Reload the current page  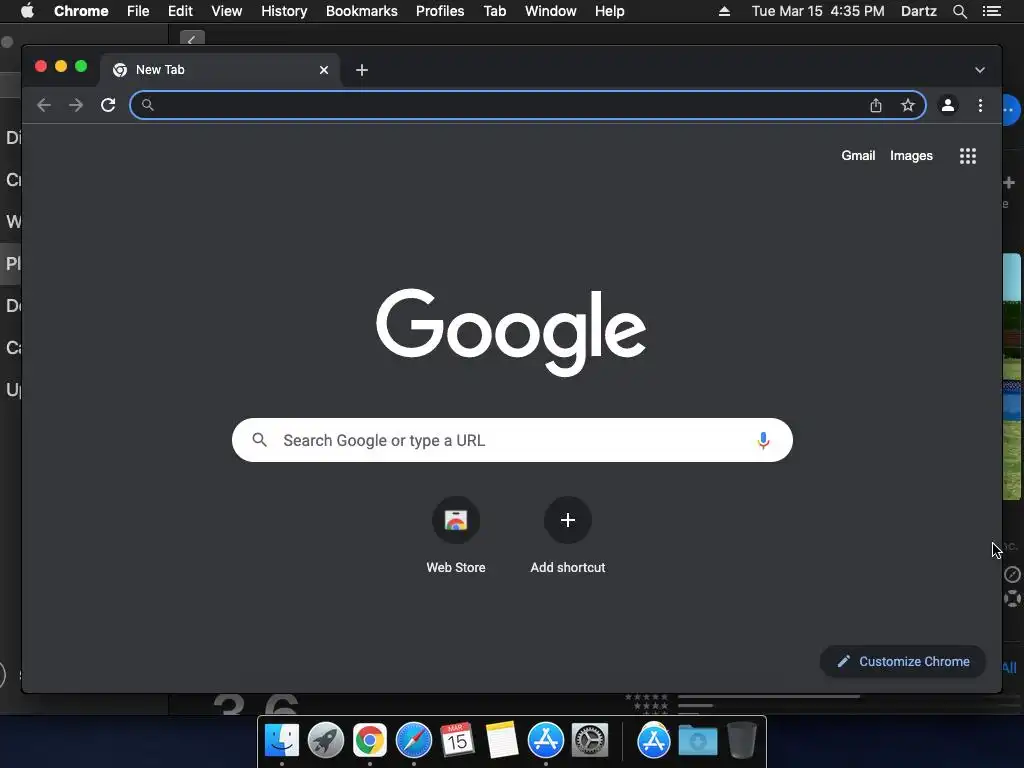coord(108,105)
